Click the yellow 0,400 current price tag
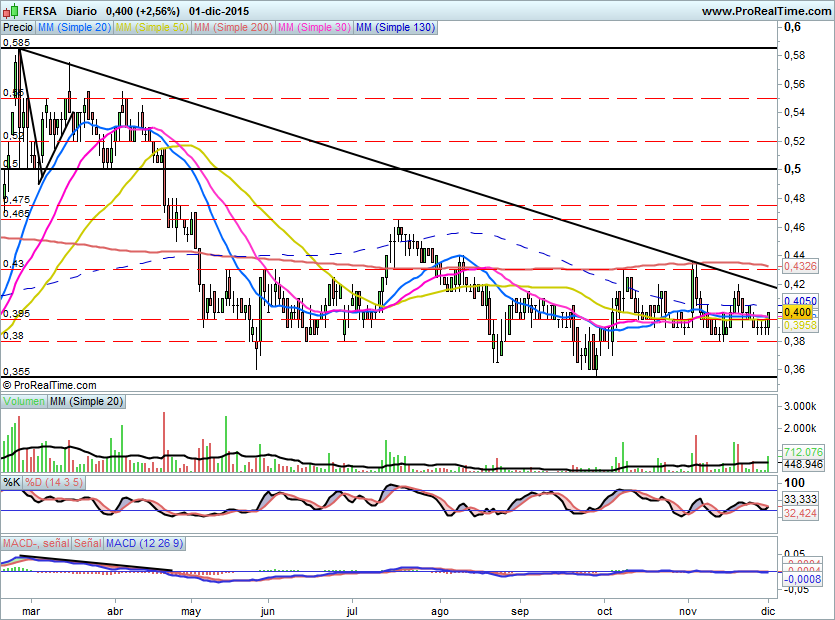Image resolution: width=835 pixels, height=620 pixels. [x=797, y=312]
